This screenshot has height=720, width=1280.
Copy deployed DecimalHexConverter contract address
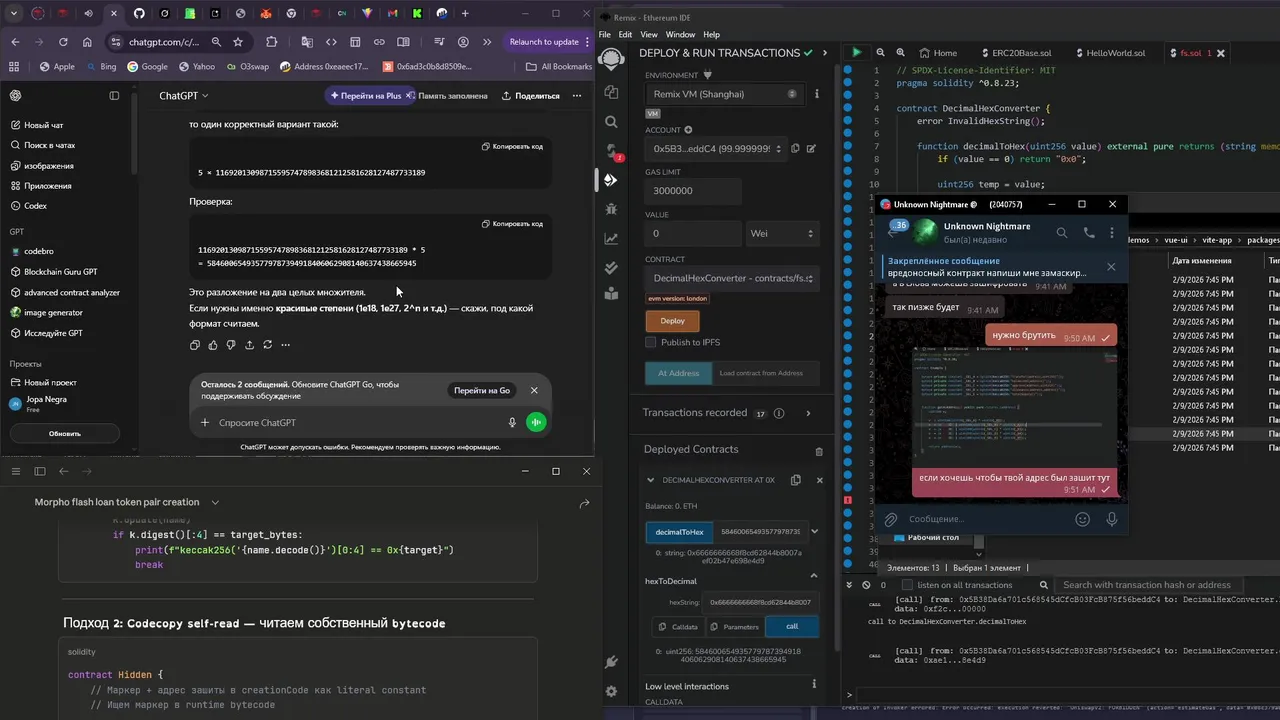tap(796, 480)
